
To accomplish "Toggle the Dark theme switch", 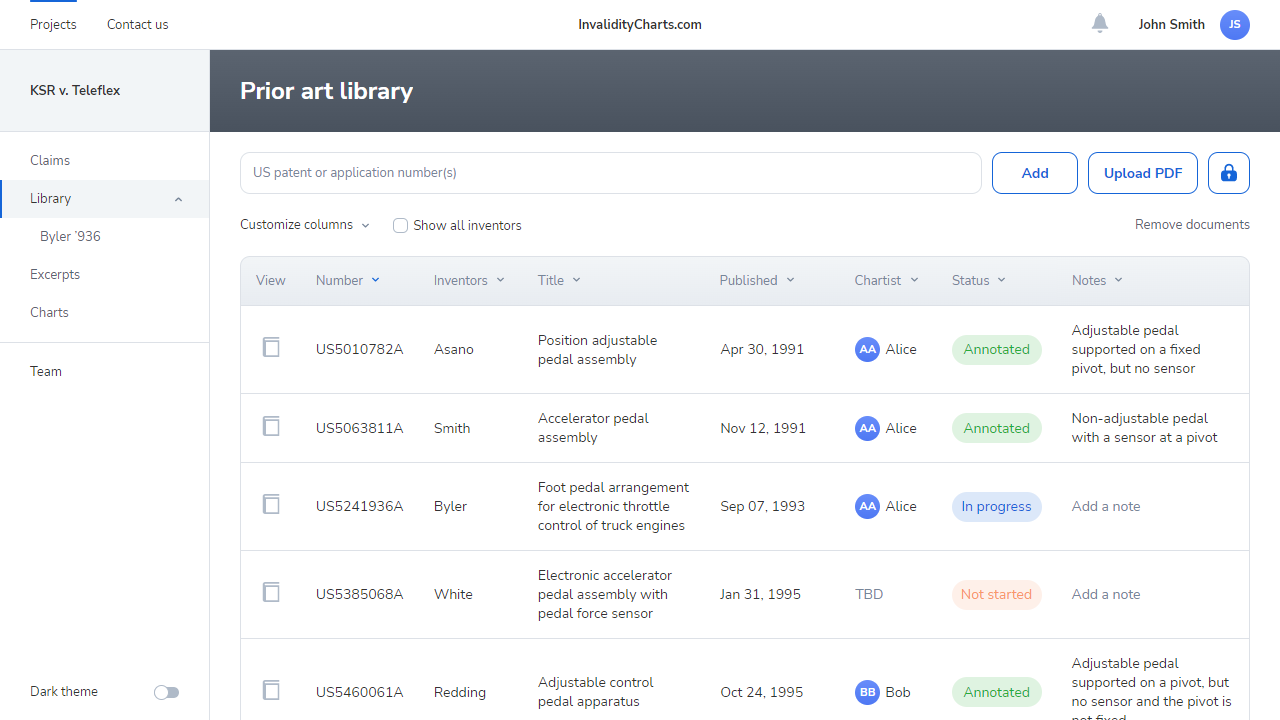I will [x=166, y=692].
